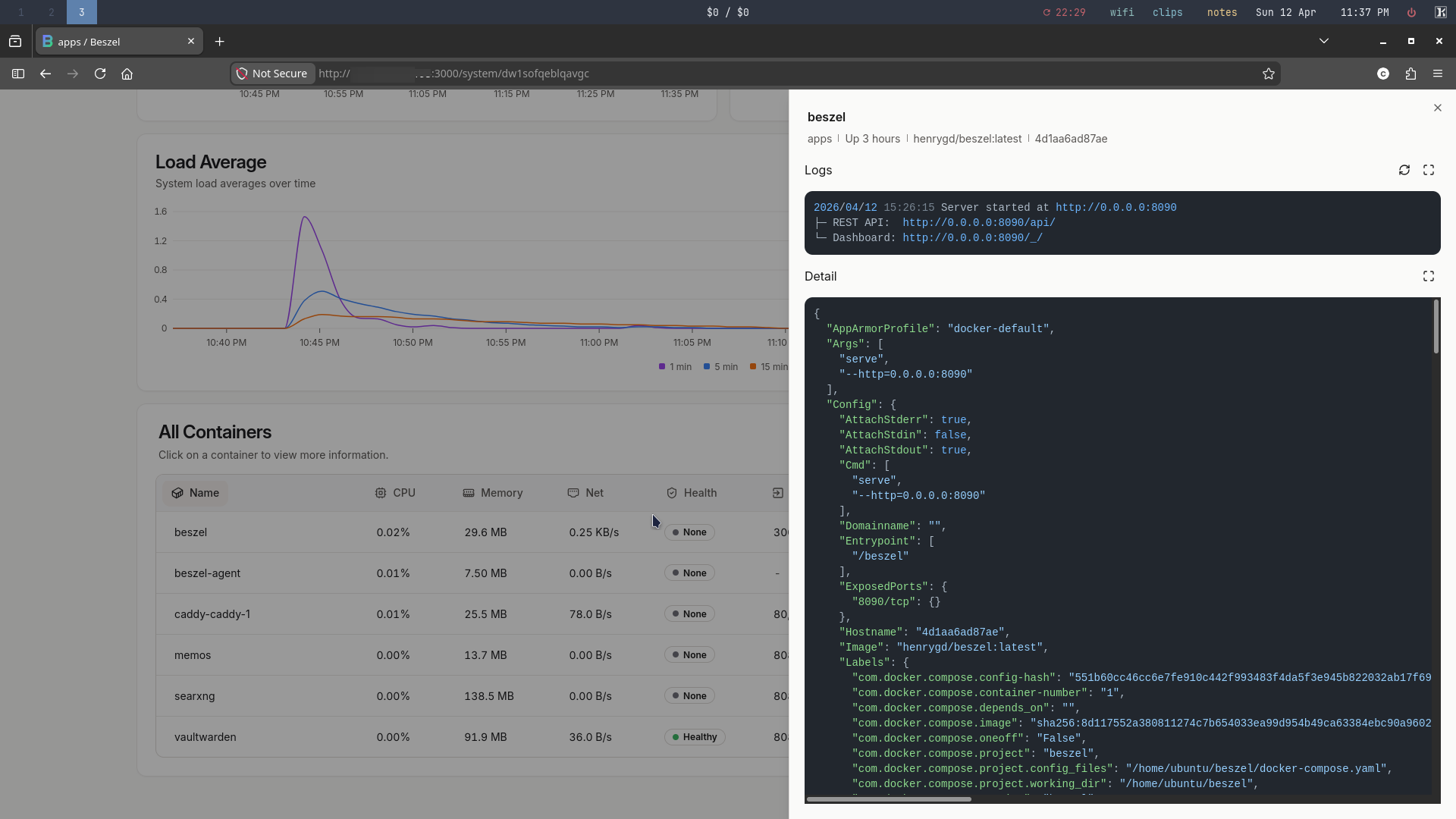Open the browser home page
Viewport: 1456px width, 819px height.
pos(127,74)
